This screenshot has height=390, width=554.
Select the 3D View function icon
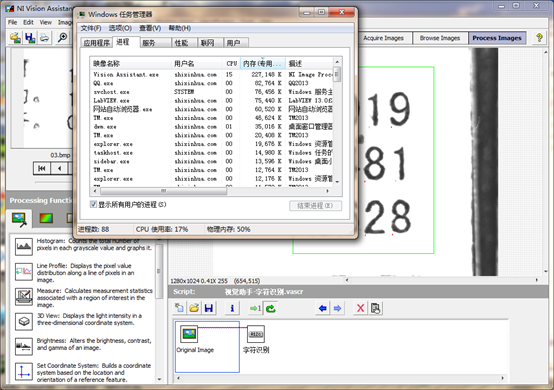click(24, 321)
